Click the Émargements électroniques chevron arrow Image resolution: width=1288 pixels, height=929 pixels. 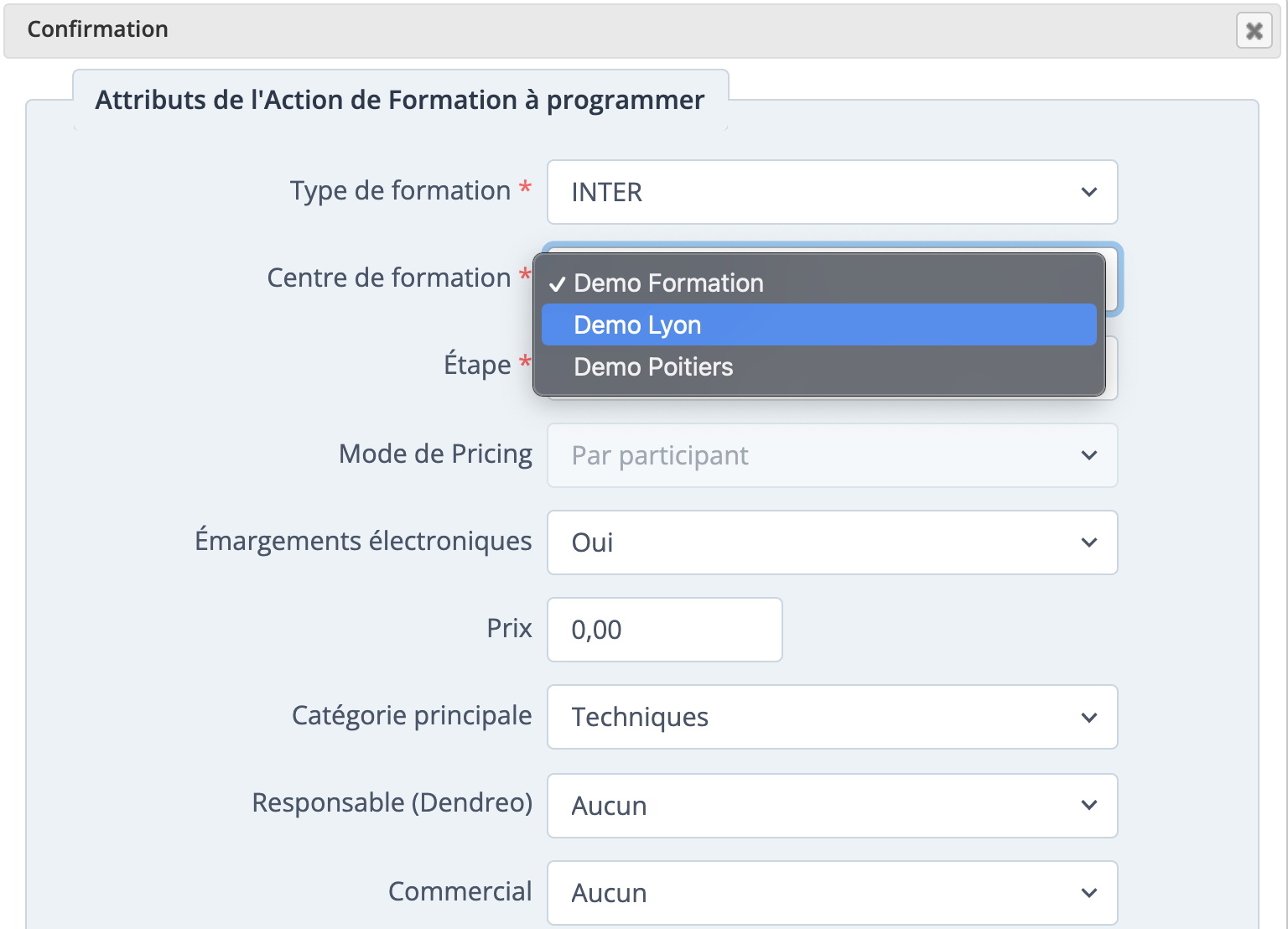click(1088, 542)
